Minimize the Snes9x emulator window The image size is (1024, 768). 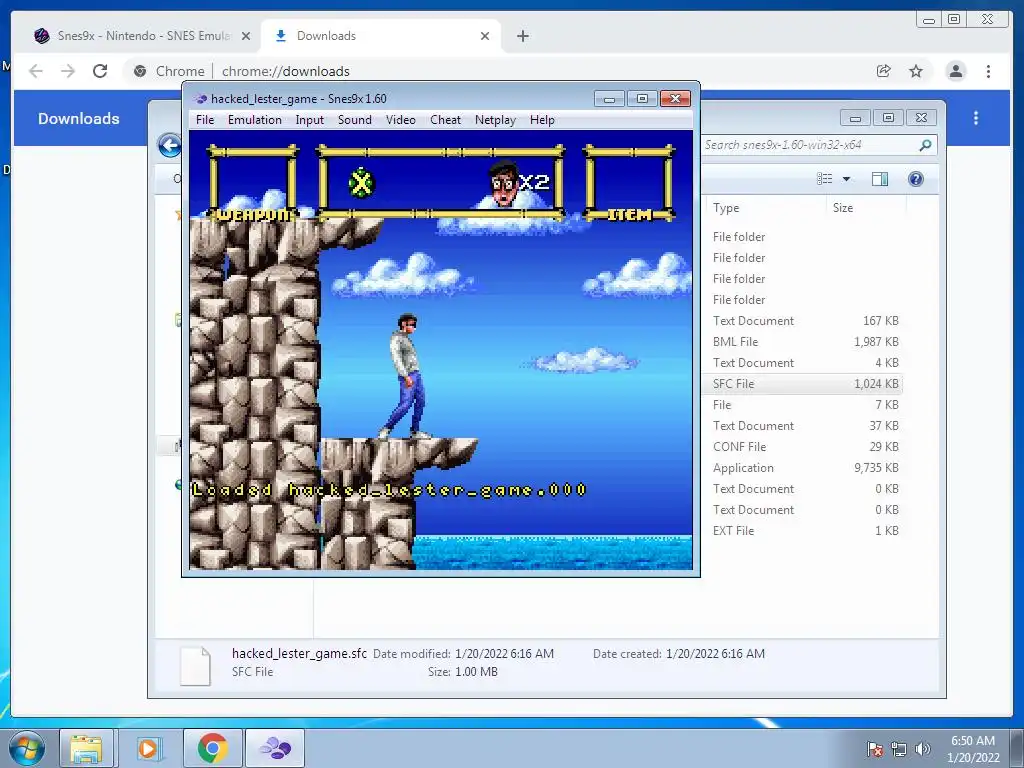point(609,99)
